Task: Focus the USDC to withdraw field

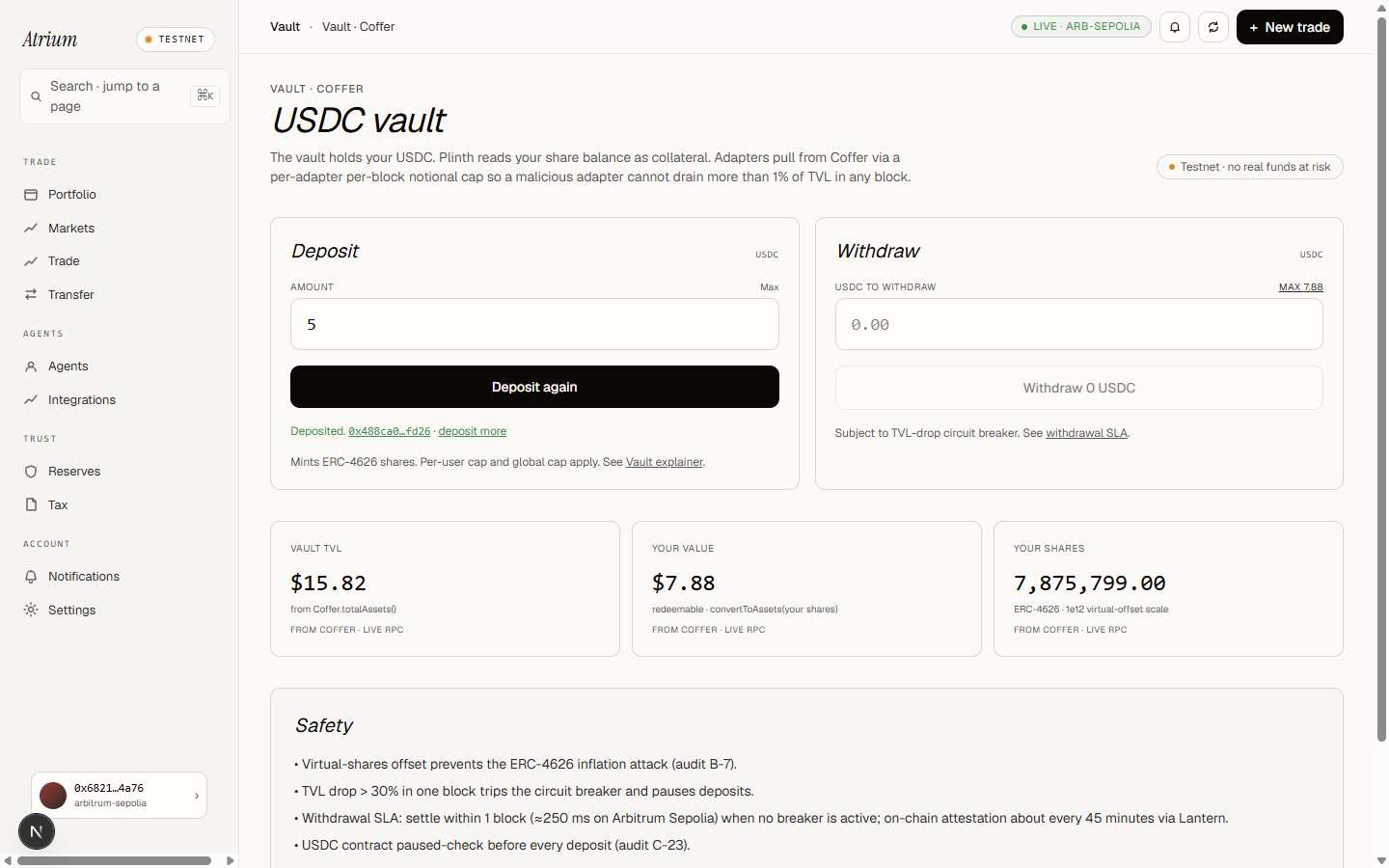Action: coord(1078,324)
